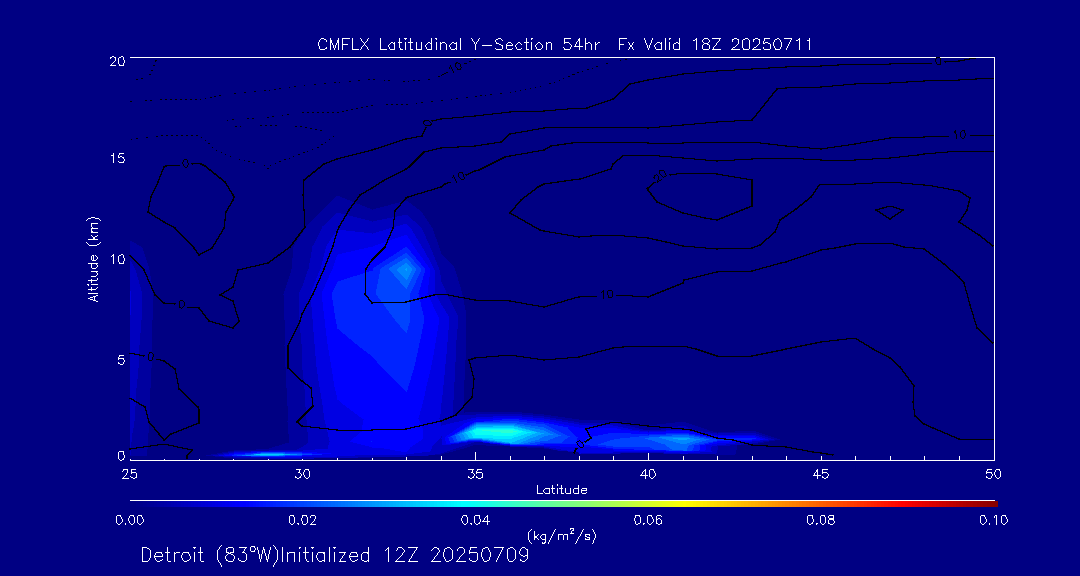1080x576 pixels.
Task: Select the altitude axis tick label 5
Action: (121, 360)
